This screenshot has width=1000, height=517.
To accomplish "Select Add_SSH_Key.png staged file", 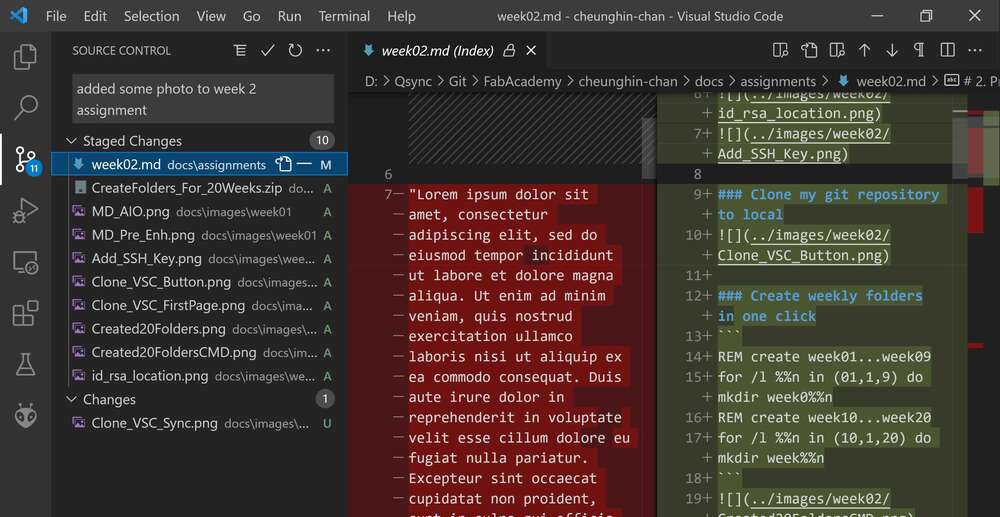I will pos(200,259).
